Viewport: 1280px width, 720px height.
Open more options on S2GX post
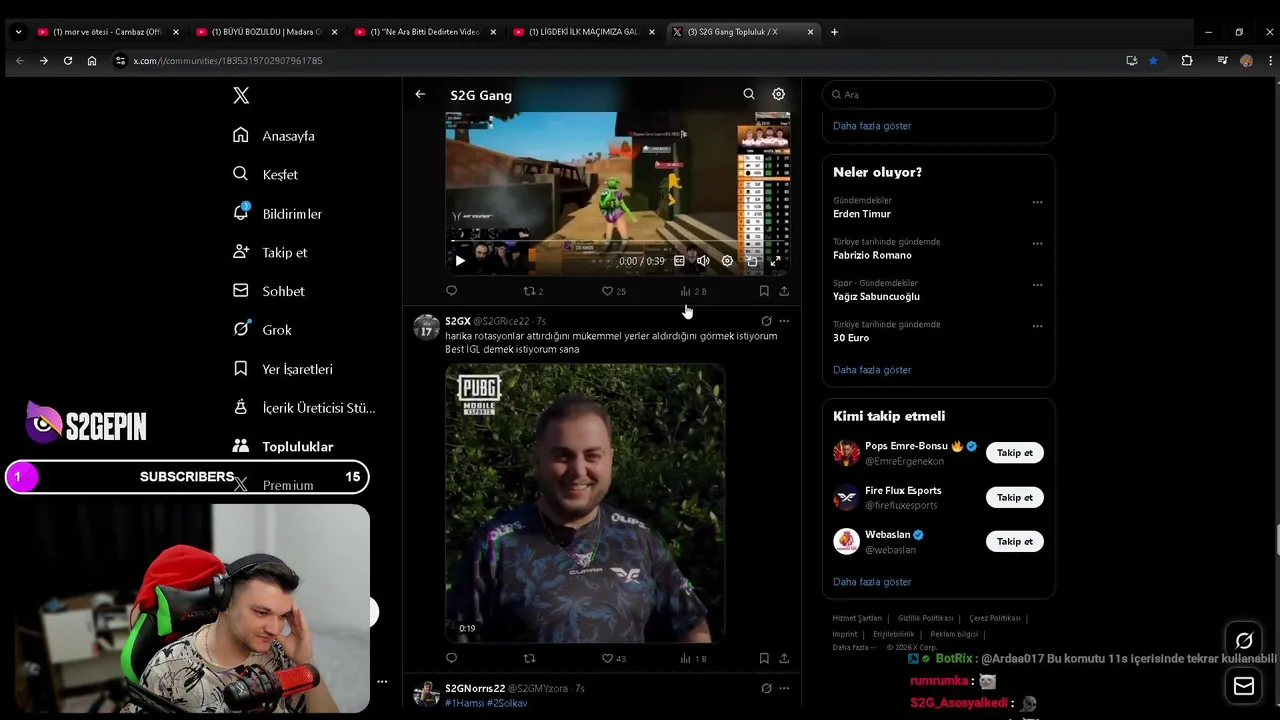784,321
